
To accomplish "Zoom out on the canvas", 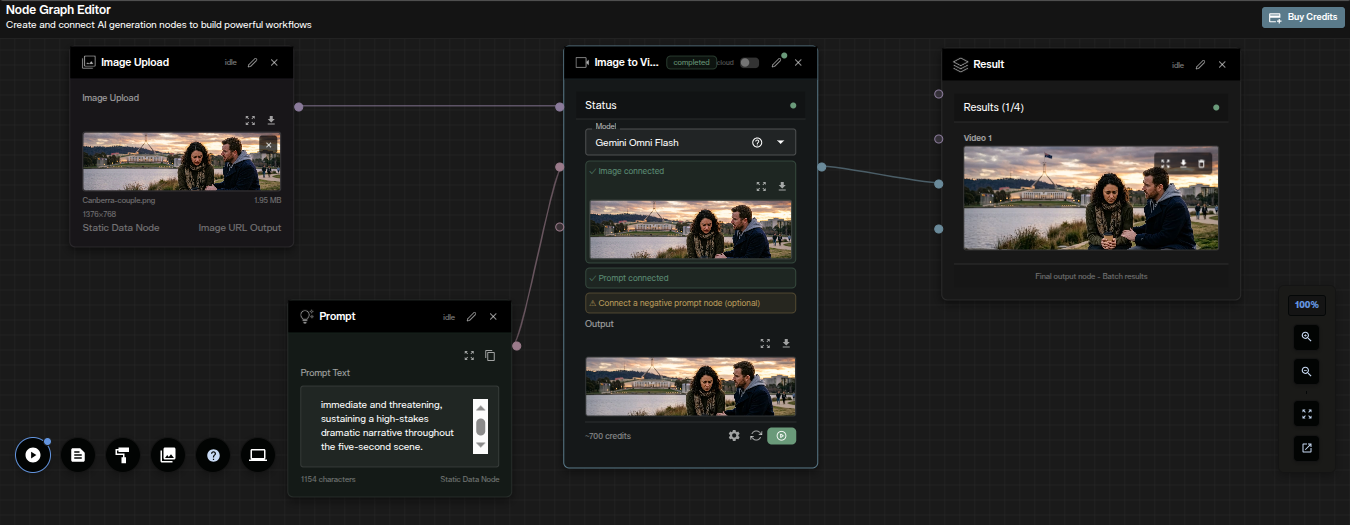I will point(1306,372).
